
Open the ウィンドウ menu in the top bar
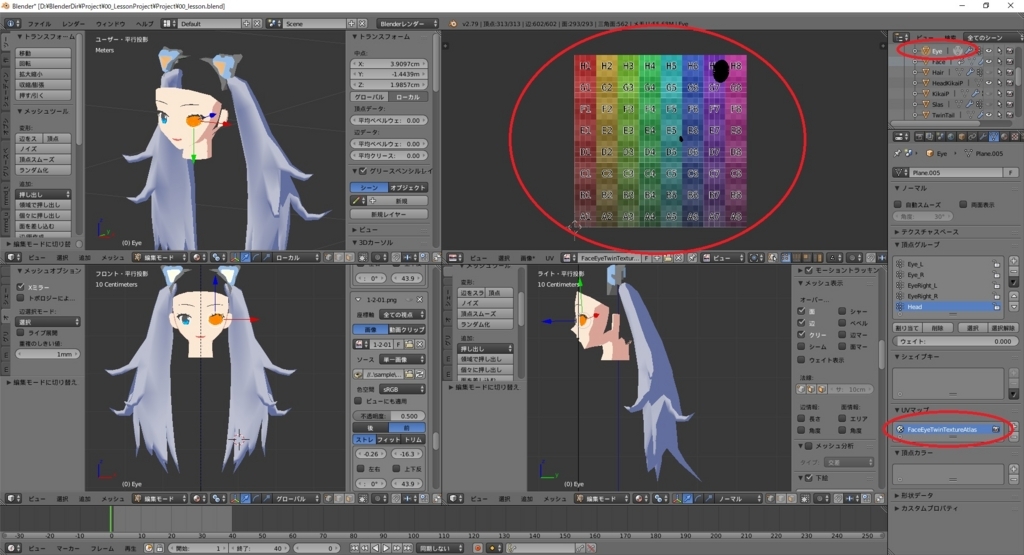110,24
